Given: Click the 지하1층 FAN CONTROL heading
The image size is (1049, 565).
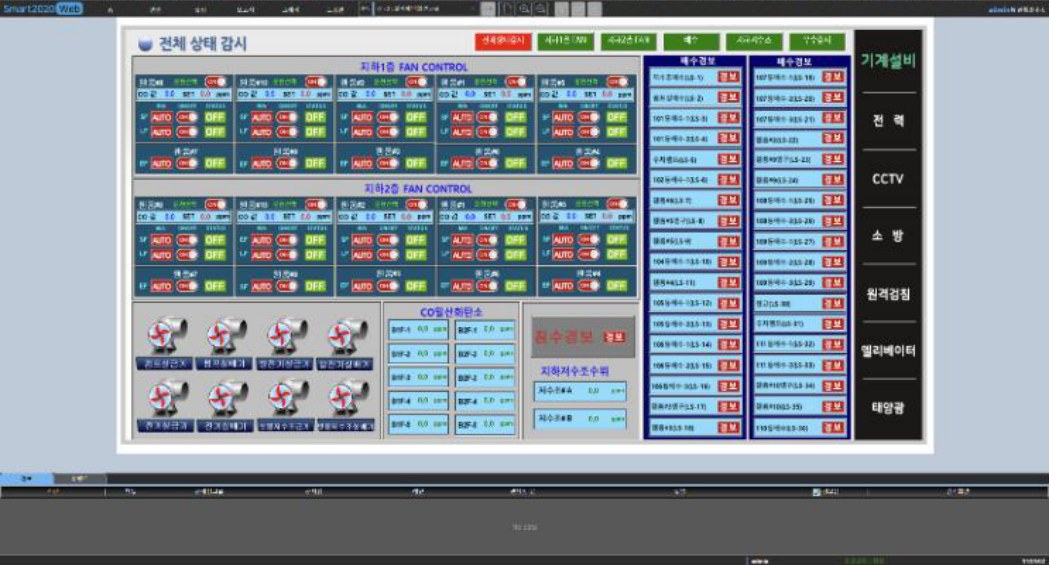Looking at the screenshot, I should tap(414, 67).
